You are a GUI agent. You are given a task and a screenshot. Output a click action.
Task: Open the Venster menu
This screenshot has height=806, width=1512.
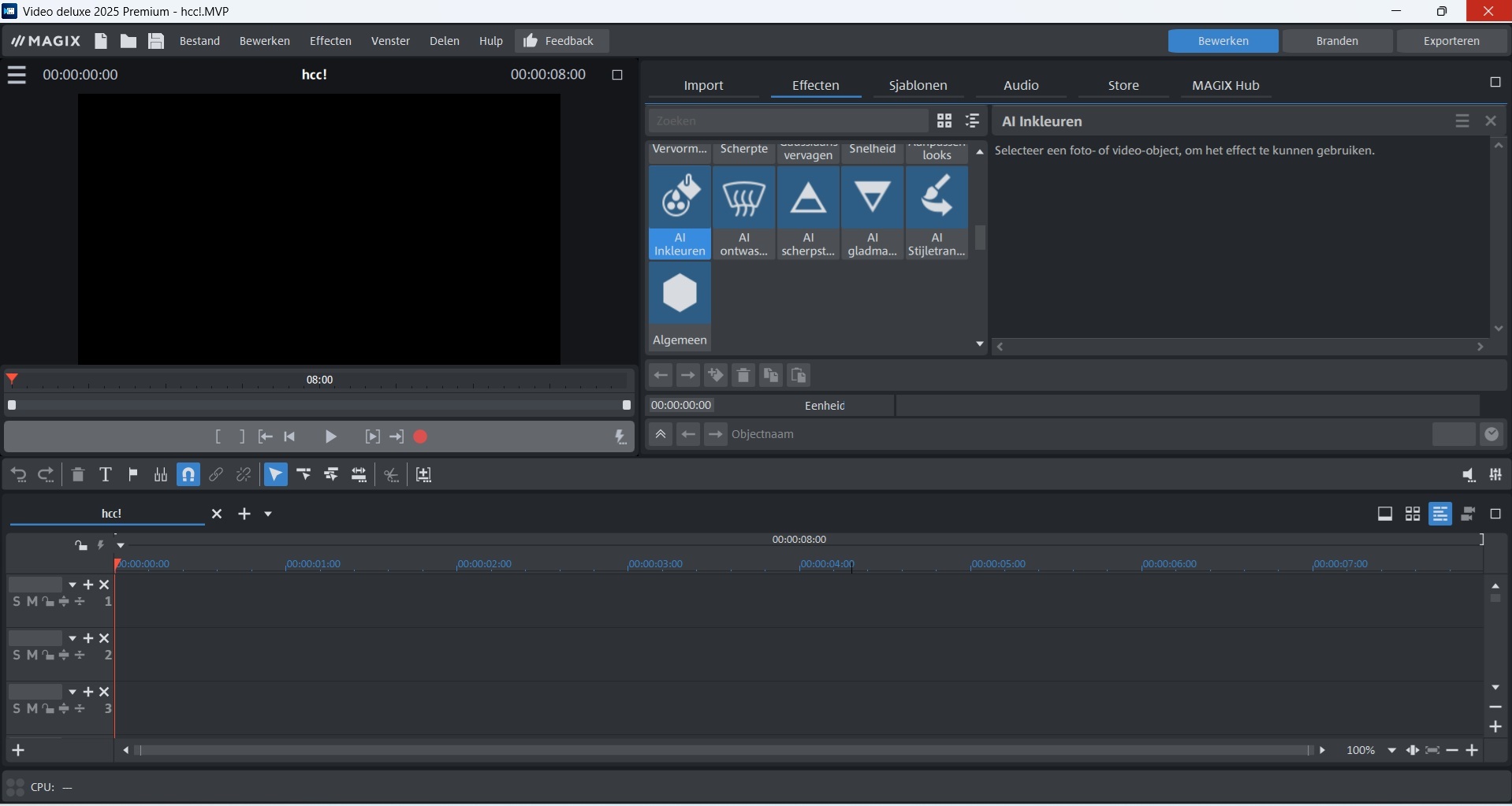(390, 41)
